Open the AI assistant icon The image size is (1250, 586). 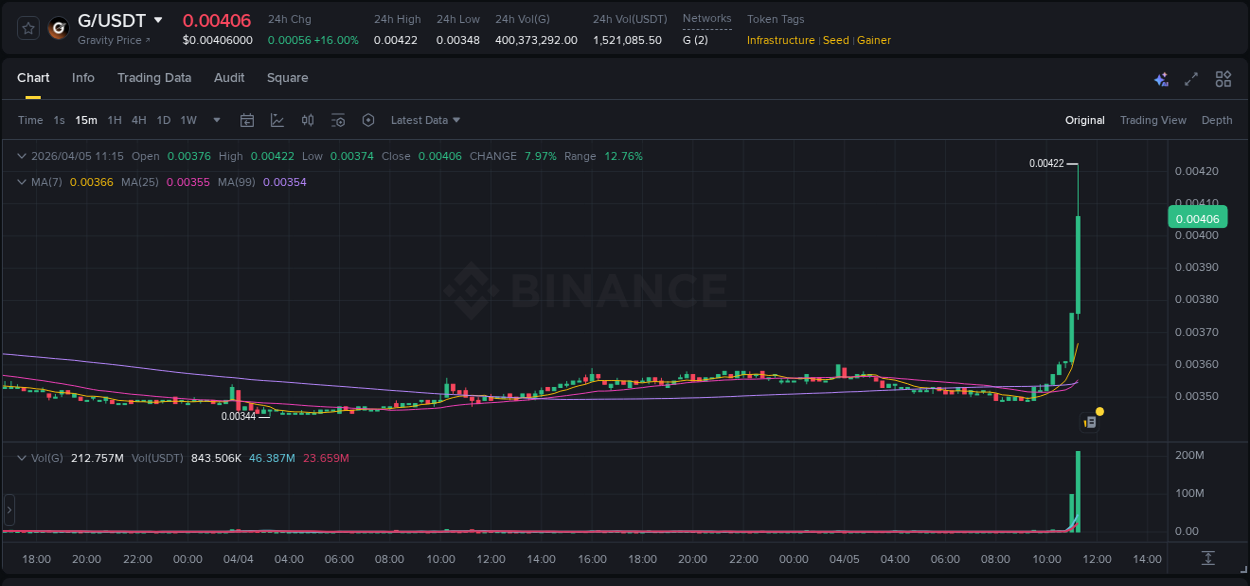pyautogui.click(x=1161, y=78)
